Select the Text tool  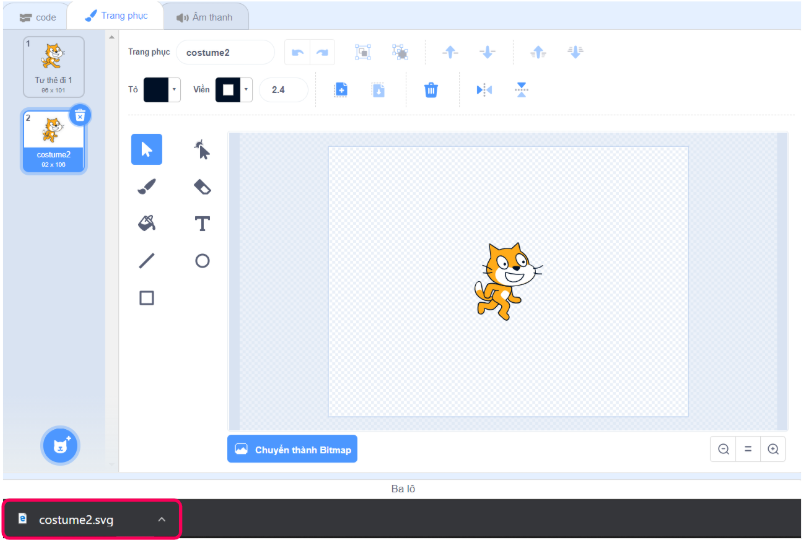pos(202,223)
